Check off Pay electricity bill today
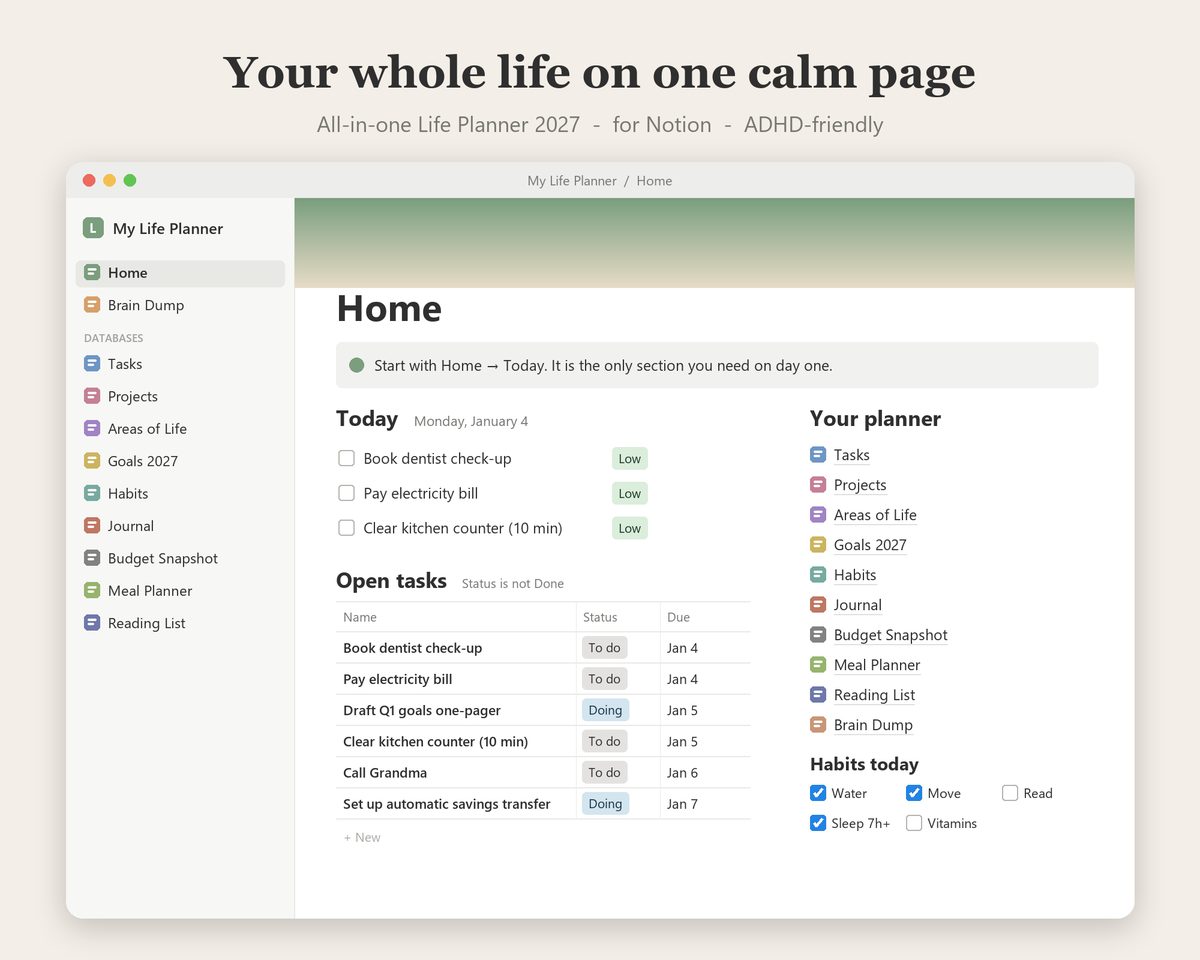 coord(347,493)
